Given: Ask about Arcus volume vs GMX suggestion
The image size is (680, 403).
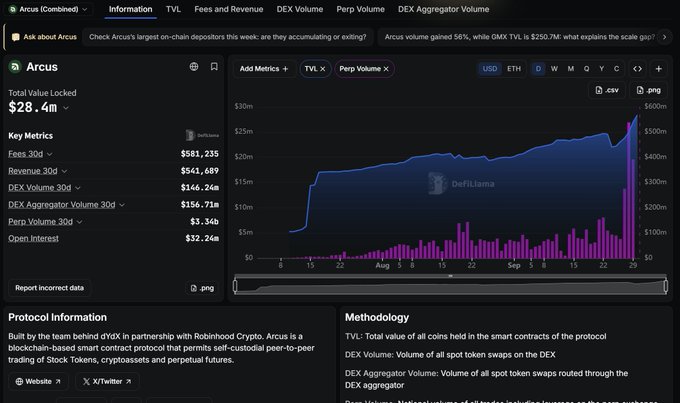Looking at the screenshot, I should click(x=520, y=37).
